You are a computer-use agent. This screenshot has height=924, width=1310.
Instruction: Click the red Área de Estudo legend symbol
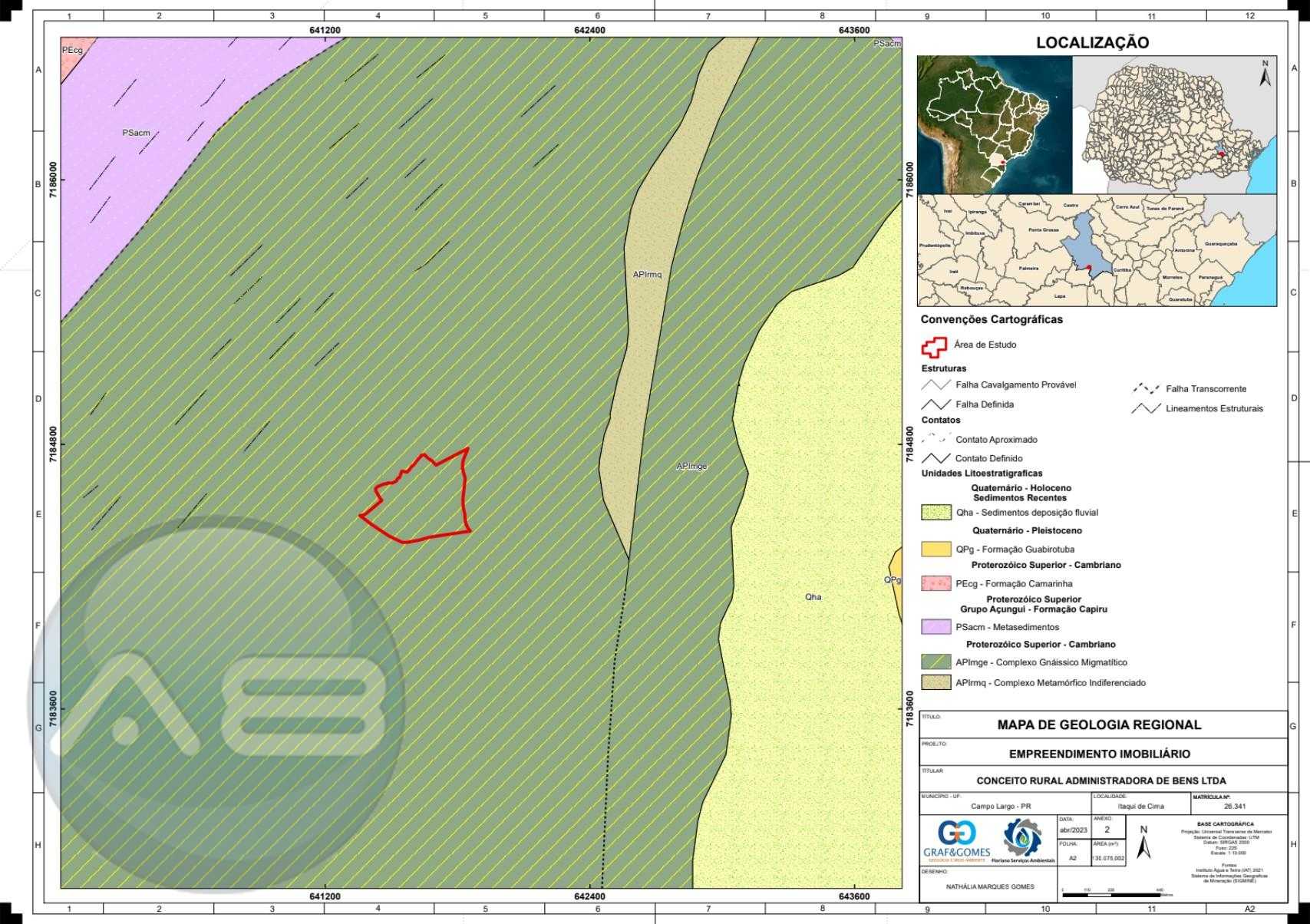934,347
